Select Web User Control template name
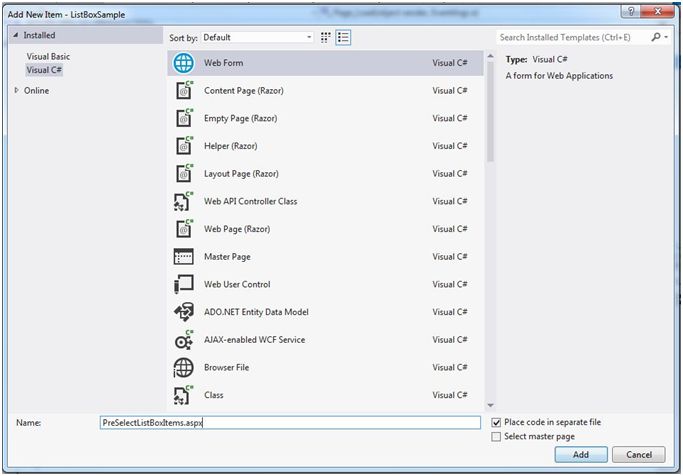This screenshot has width=683, height=476. coord(237,284)
